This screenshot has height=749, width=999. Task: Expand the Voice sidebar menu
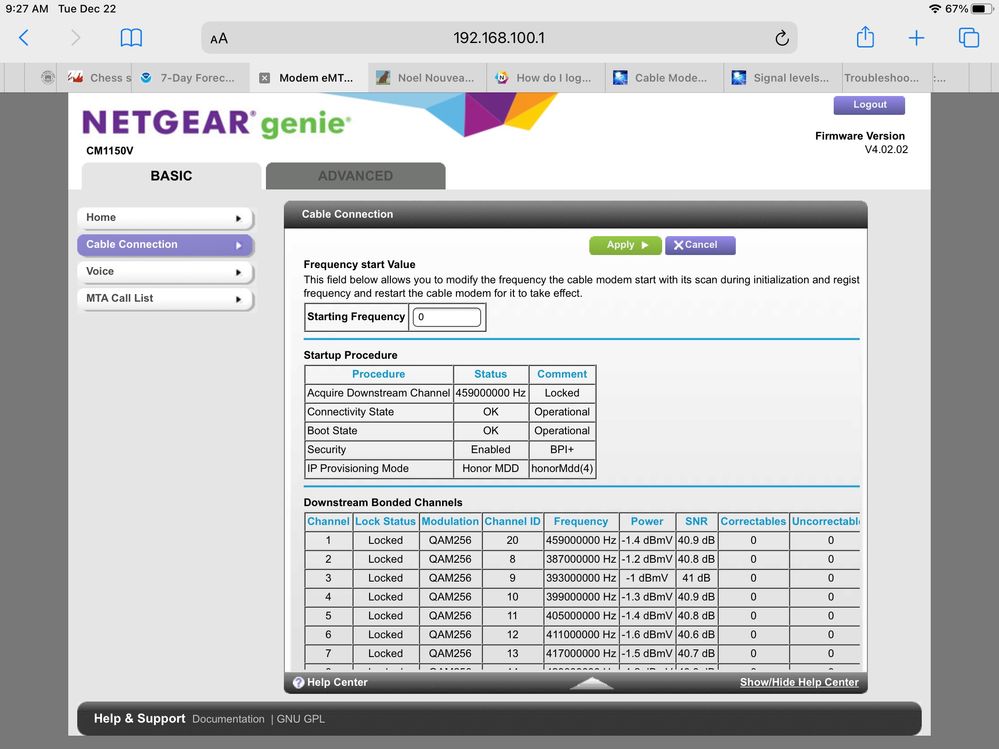click(165, 272)
